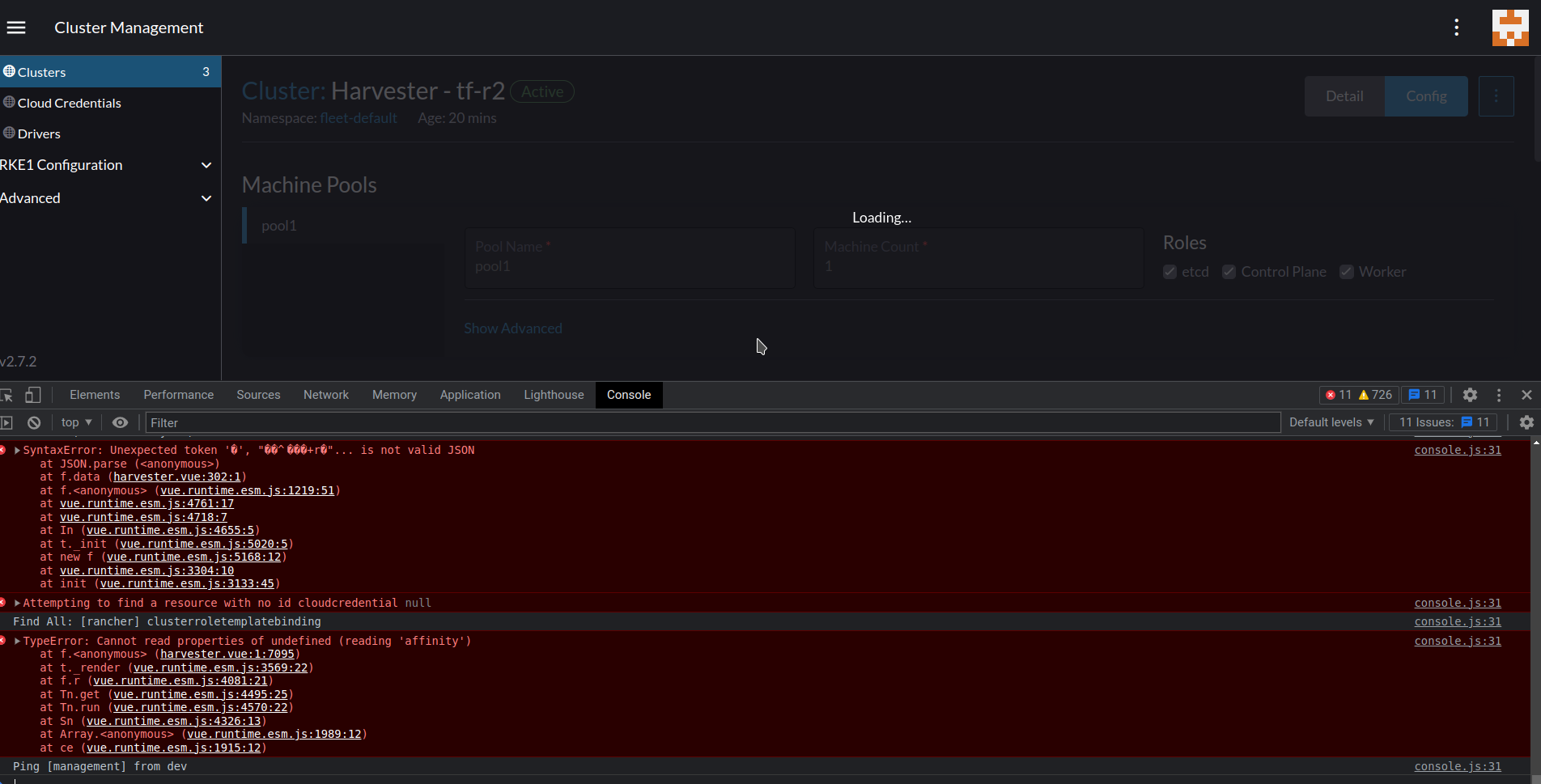Show the console sidebar panel
Viewport: 1541px width, 784px height.
pos(8,422)
